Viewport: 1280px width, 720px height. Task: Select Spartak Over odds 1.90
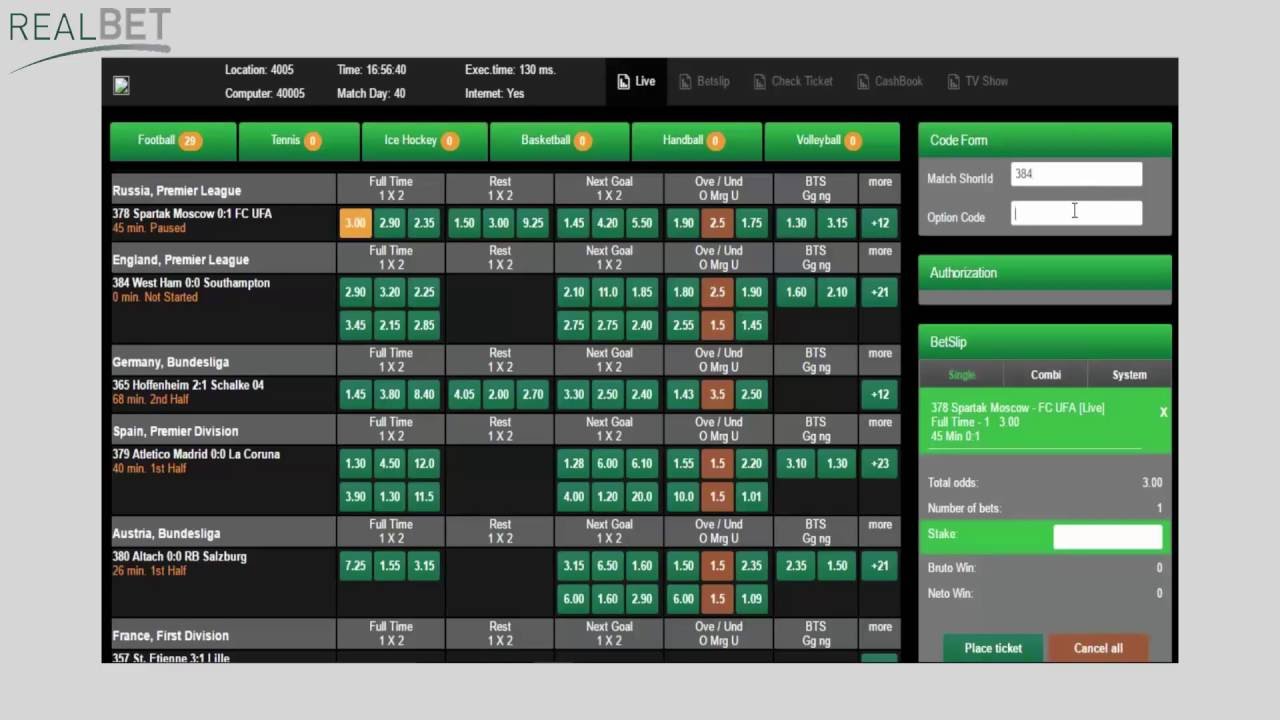[683, 223]
